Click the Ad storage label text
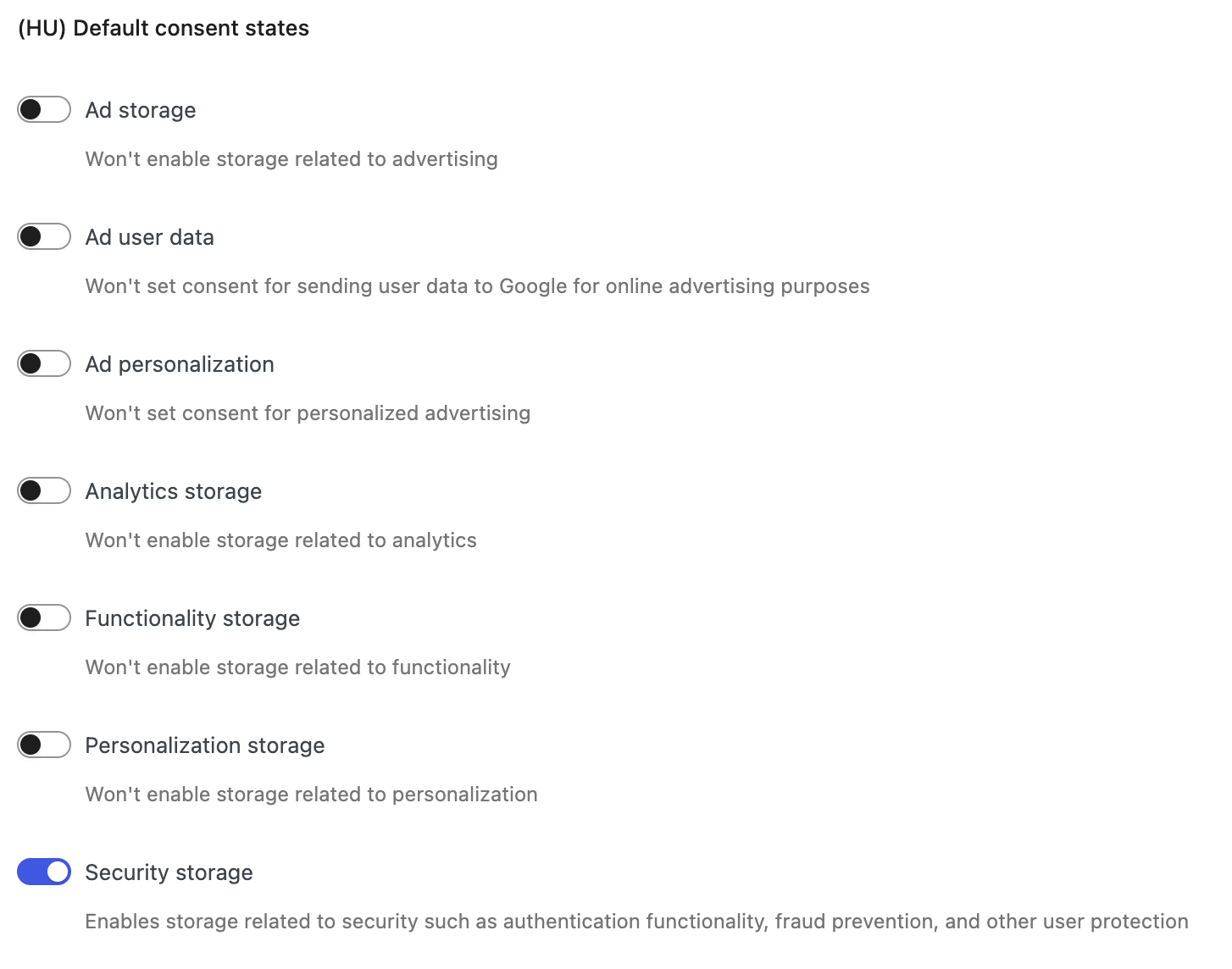Viewport: 1232px width, 969px height. 141,110
